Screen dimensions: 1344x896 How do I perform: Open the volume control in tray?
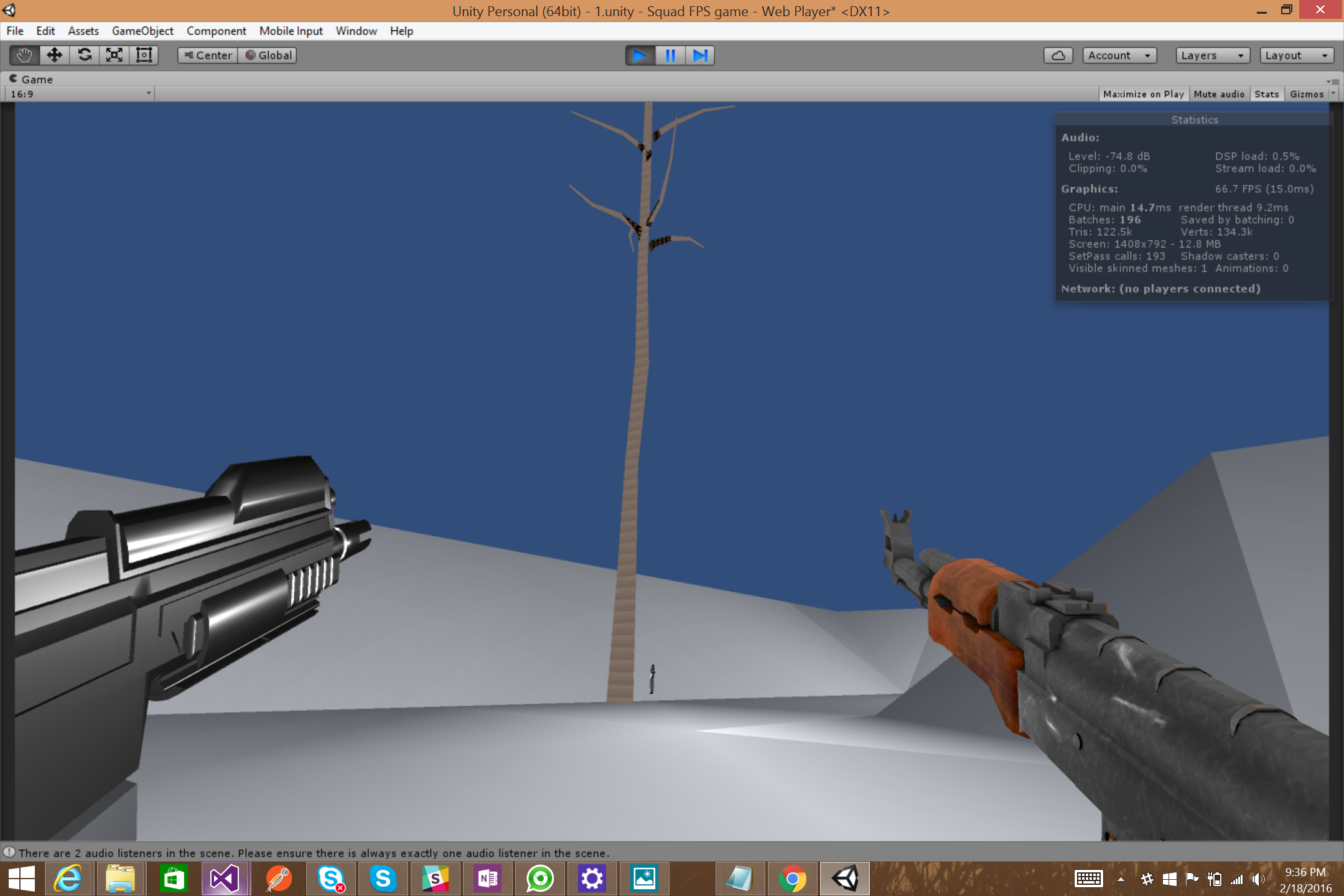pyautogui.click(x=1259, y=879)
